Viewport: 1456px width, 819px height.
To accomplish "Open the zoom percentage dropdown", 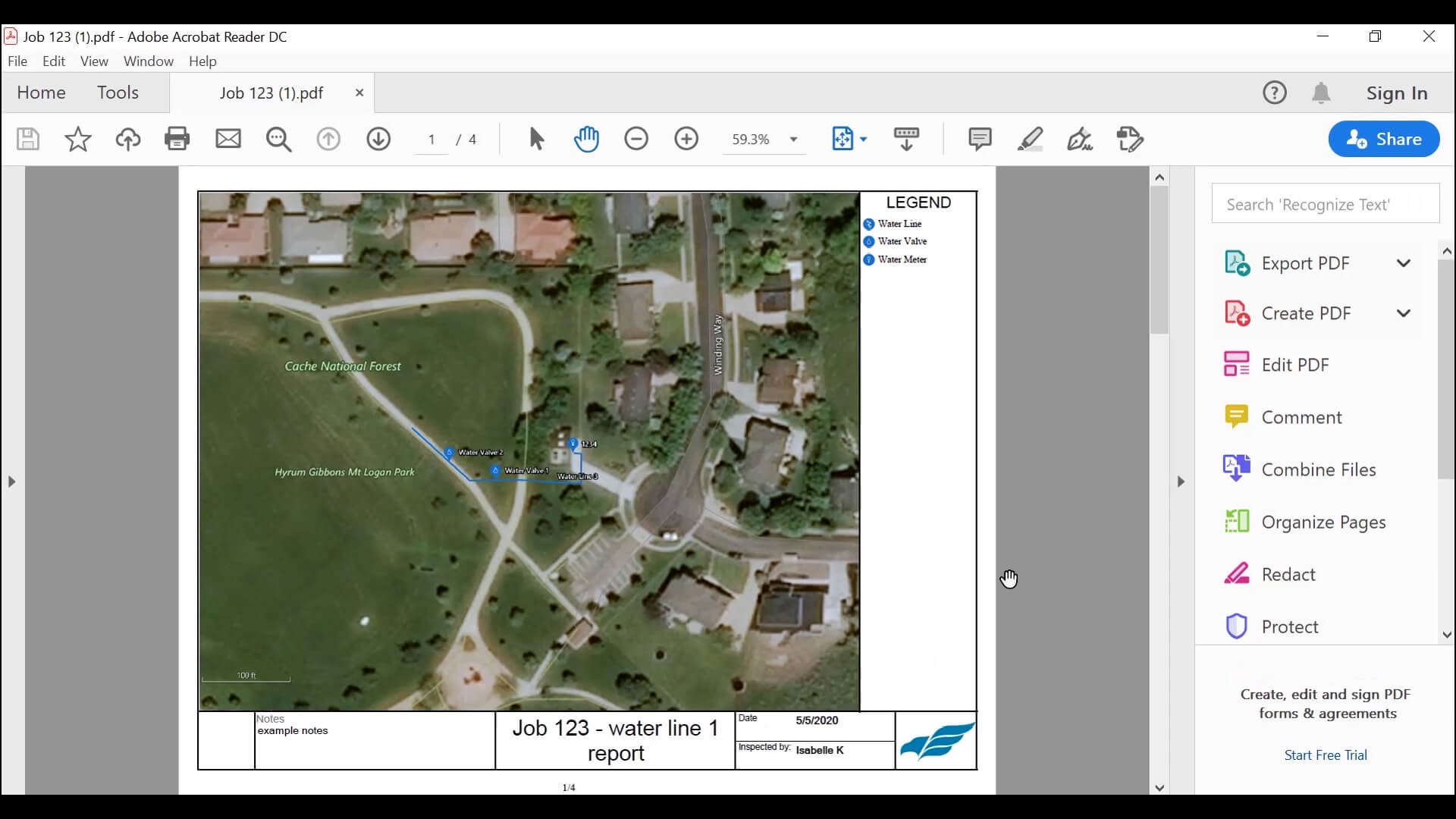I will point(795,140).
